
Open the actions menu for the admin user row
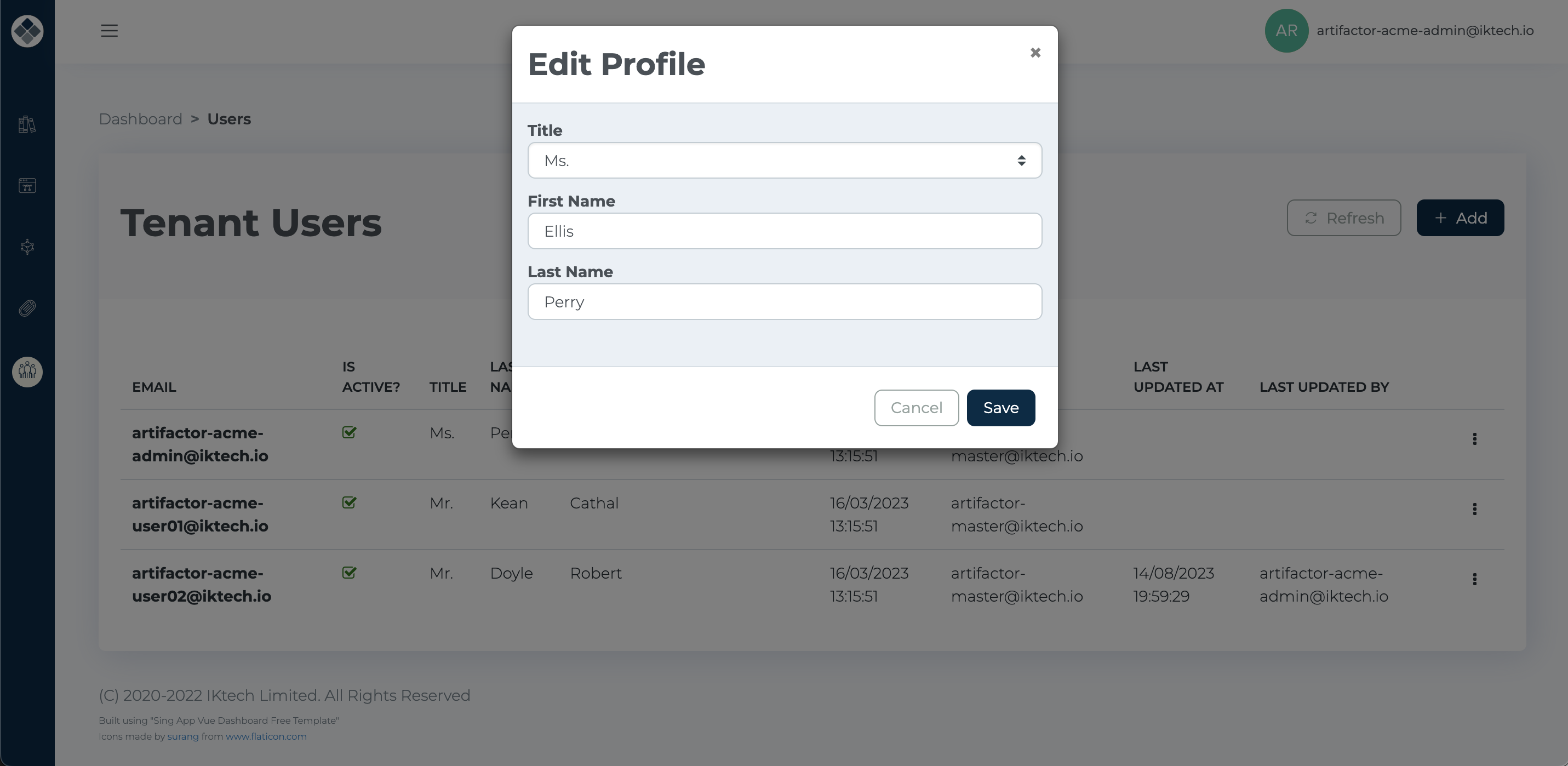point(1475,438)
